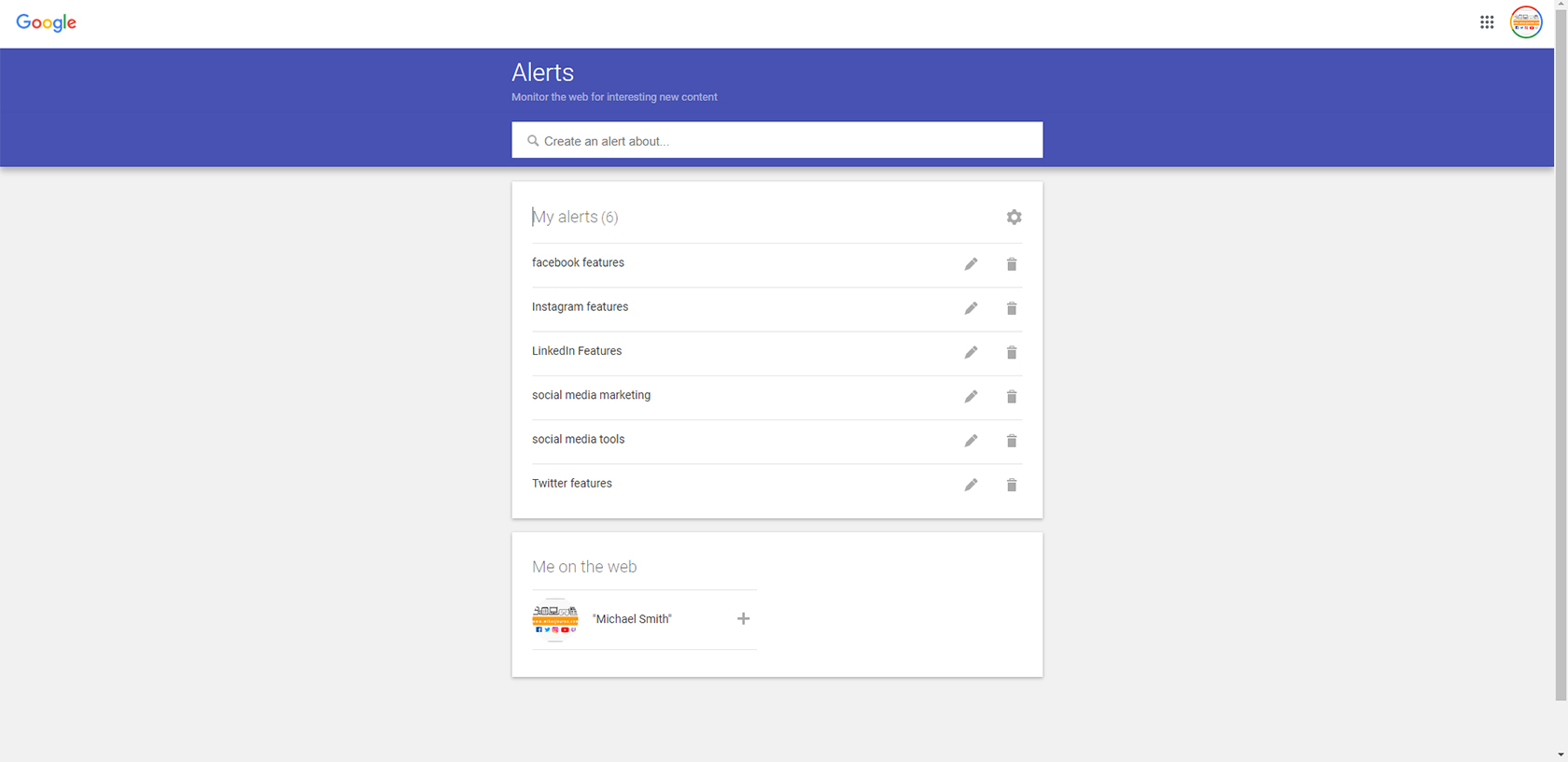The image size is (1568, 762).
Task: Delete the Twitter features alert
Action: [x=1011, y=485]
